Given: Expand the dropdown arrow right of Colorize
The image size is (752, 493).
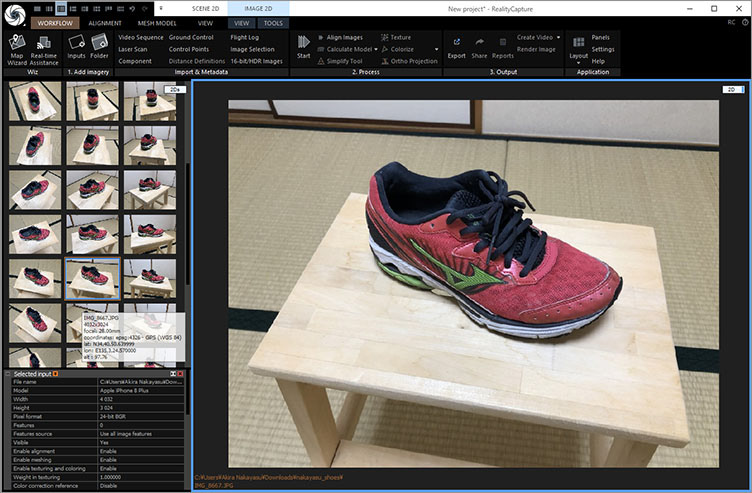Looking at the screenshot, I should pyautogui.click(x=436, y=49).
